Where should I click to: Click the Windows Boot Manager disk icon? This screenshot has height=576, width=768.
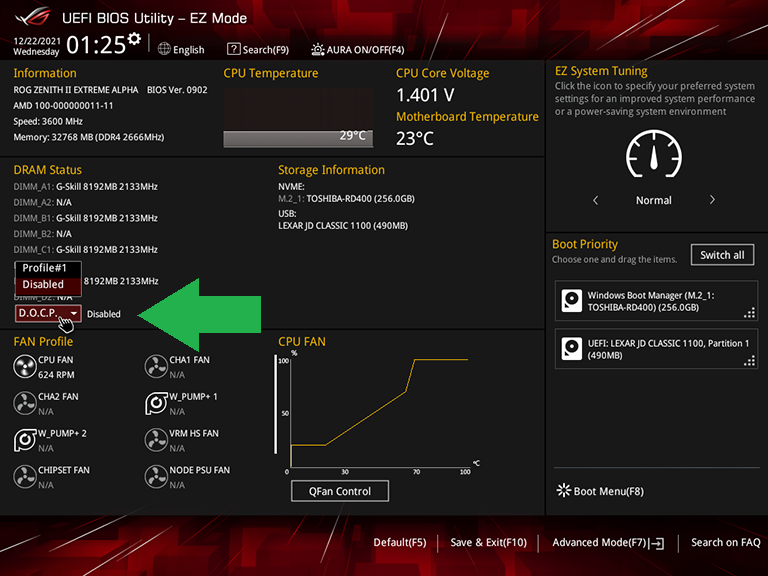tap(572, 301)
